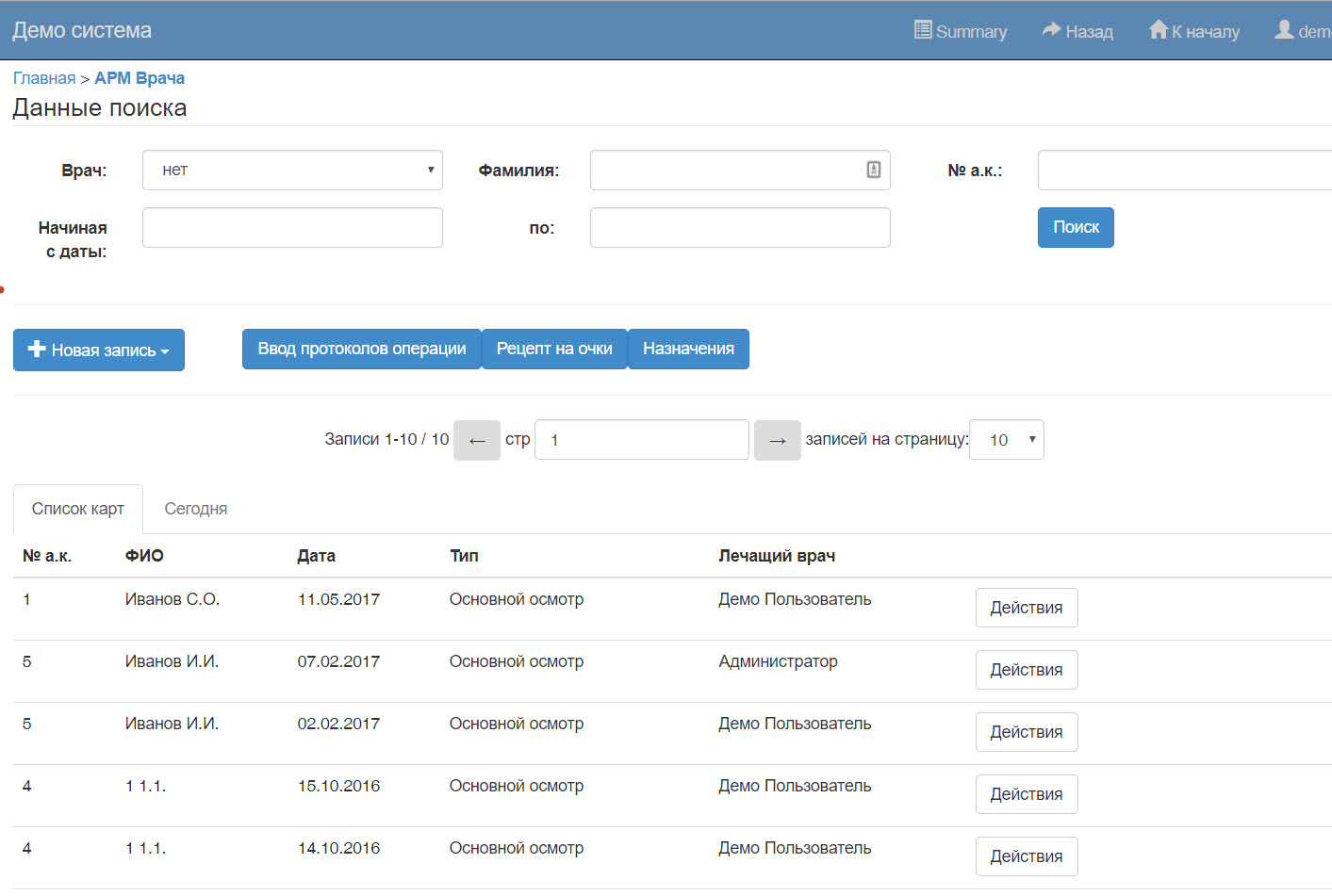This screenshot has height=896, width=1332.
Task: Click the Назад arrow icon
Action: [1051, 30]
